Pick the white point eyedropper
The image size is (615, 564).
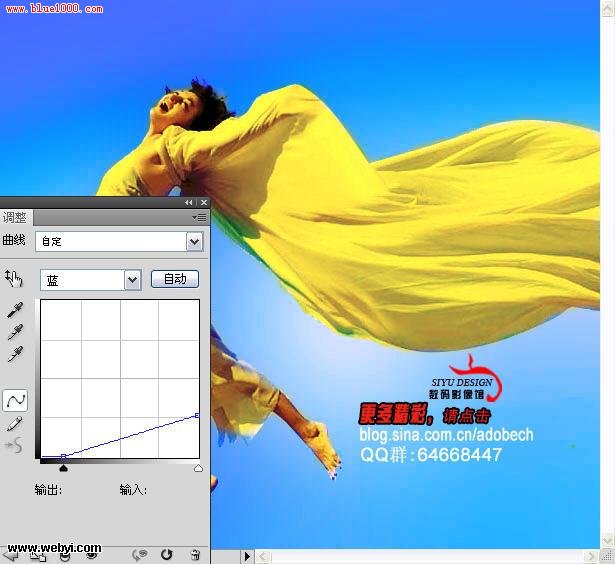point(15,354)
